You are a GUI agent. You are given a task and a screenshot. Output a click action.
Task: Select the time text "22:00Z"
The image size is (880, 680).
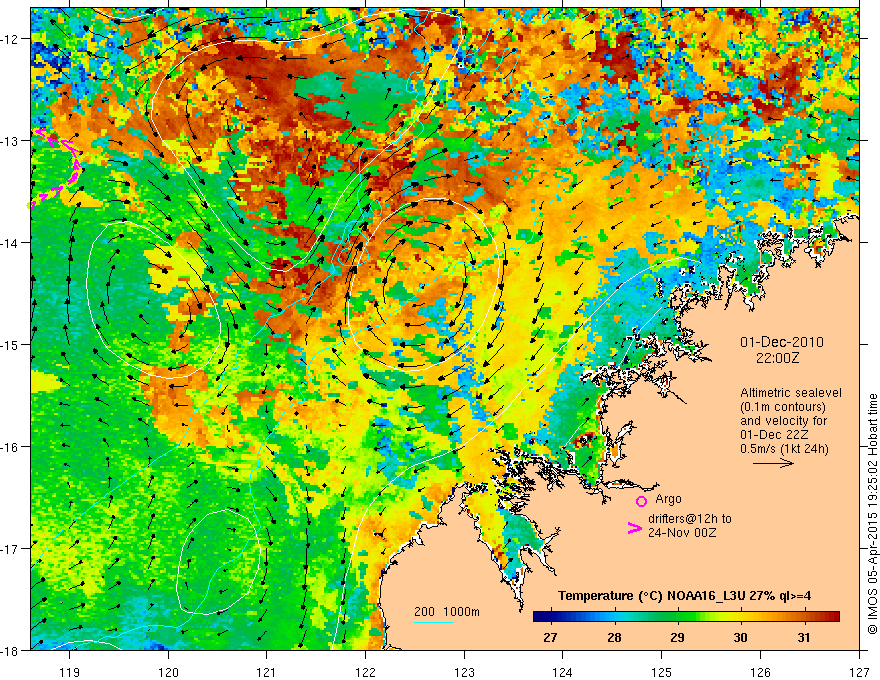click(x=777, y=358)
